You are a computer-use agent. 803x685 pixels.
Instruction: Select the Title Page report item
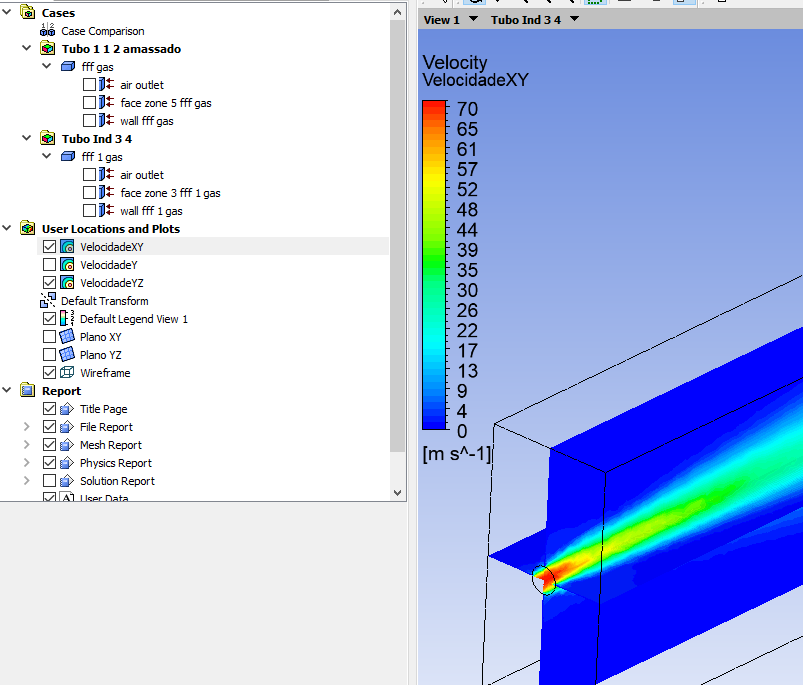103,409
